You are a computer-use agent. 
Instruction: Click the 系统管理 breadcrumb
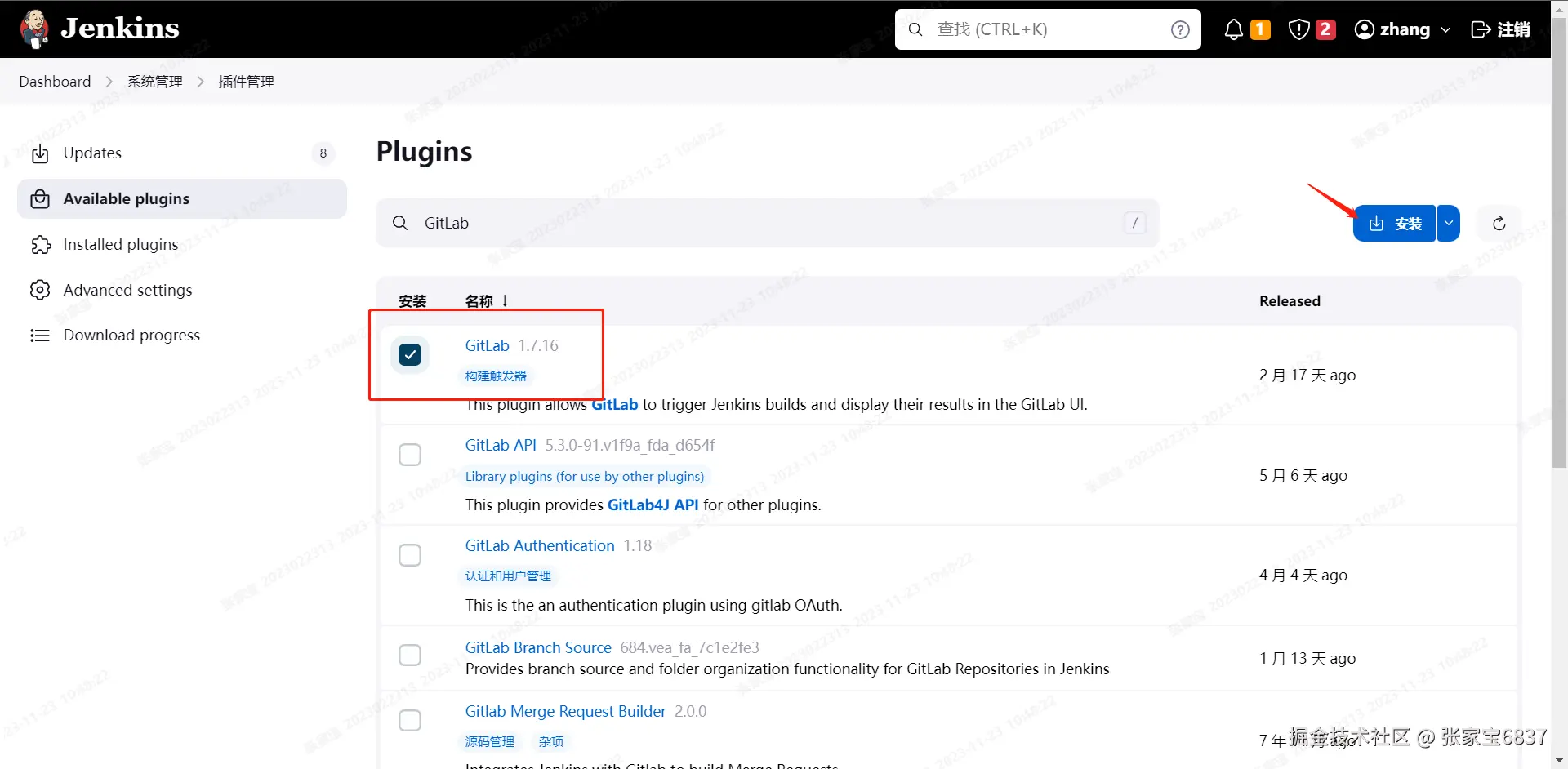[x=155, y=82]
